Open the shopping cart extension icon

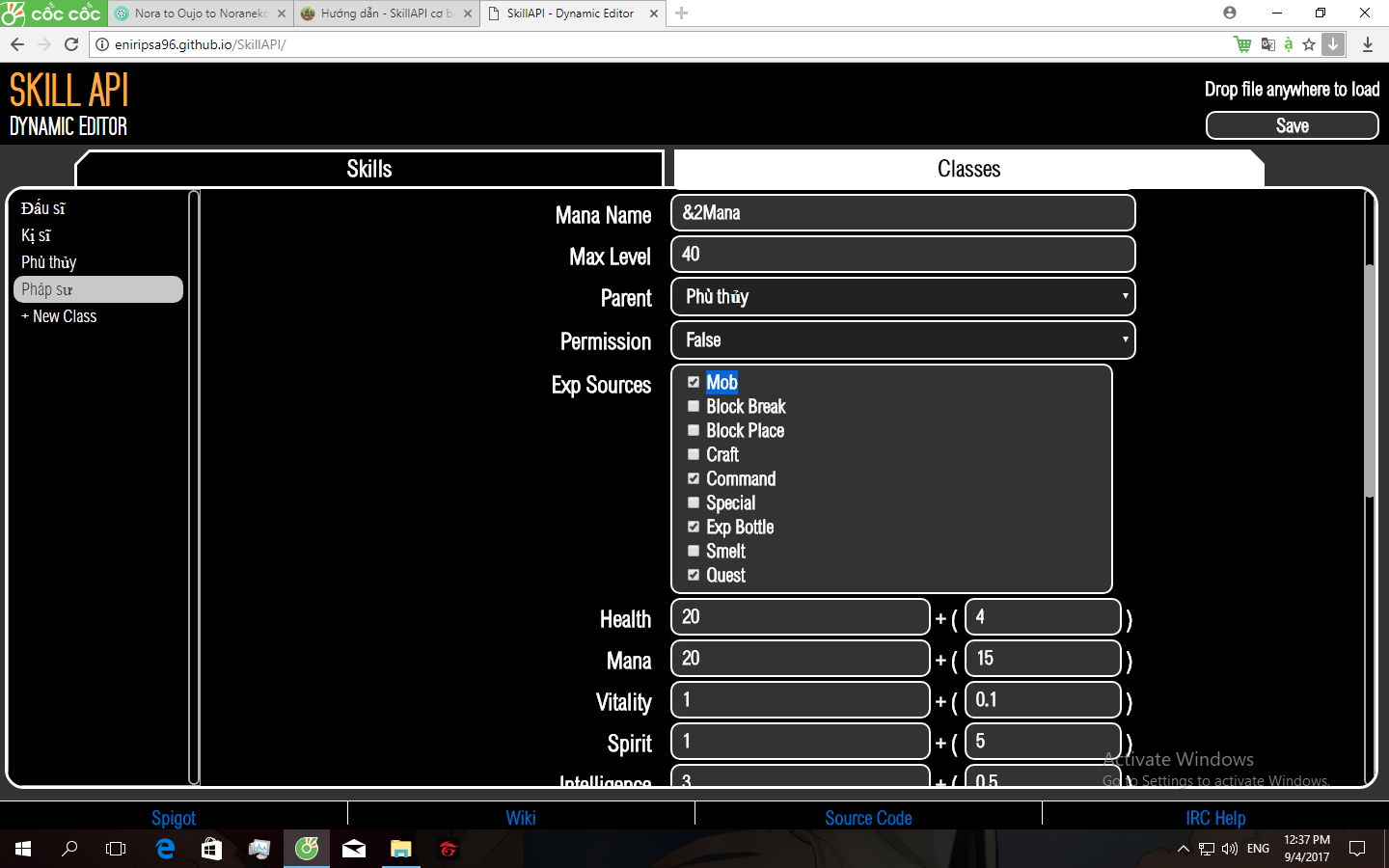[1242, 44]
